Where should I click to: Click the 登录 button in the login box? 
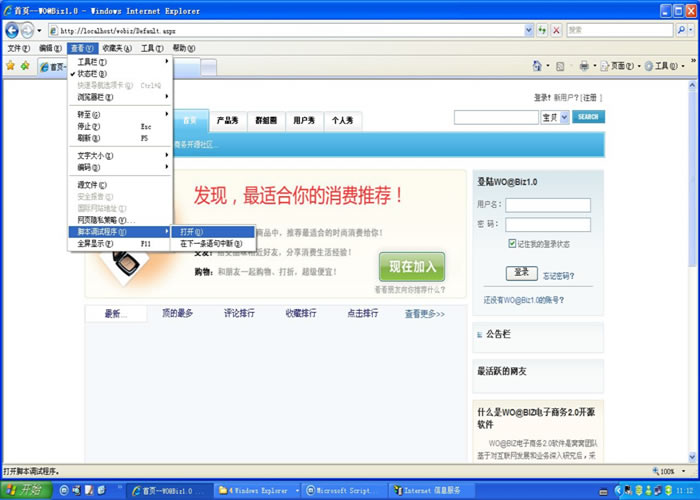coord(521,273)
